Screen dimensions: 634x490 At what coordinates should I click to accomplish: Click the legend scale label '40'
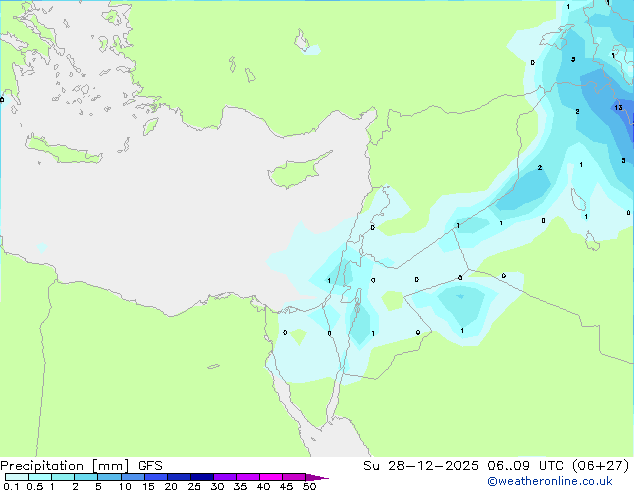(263, 486)
